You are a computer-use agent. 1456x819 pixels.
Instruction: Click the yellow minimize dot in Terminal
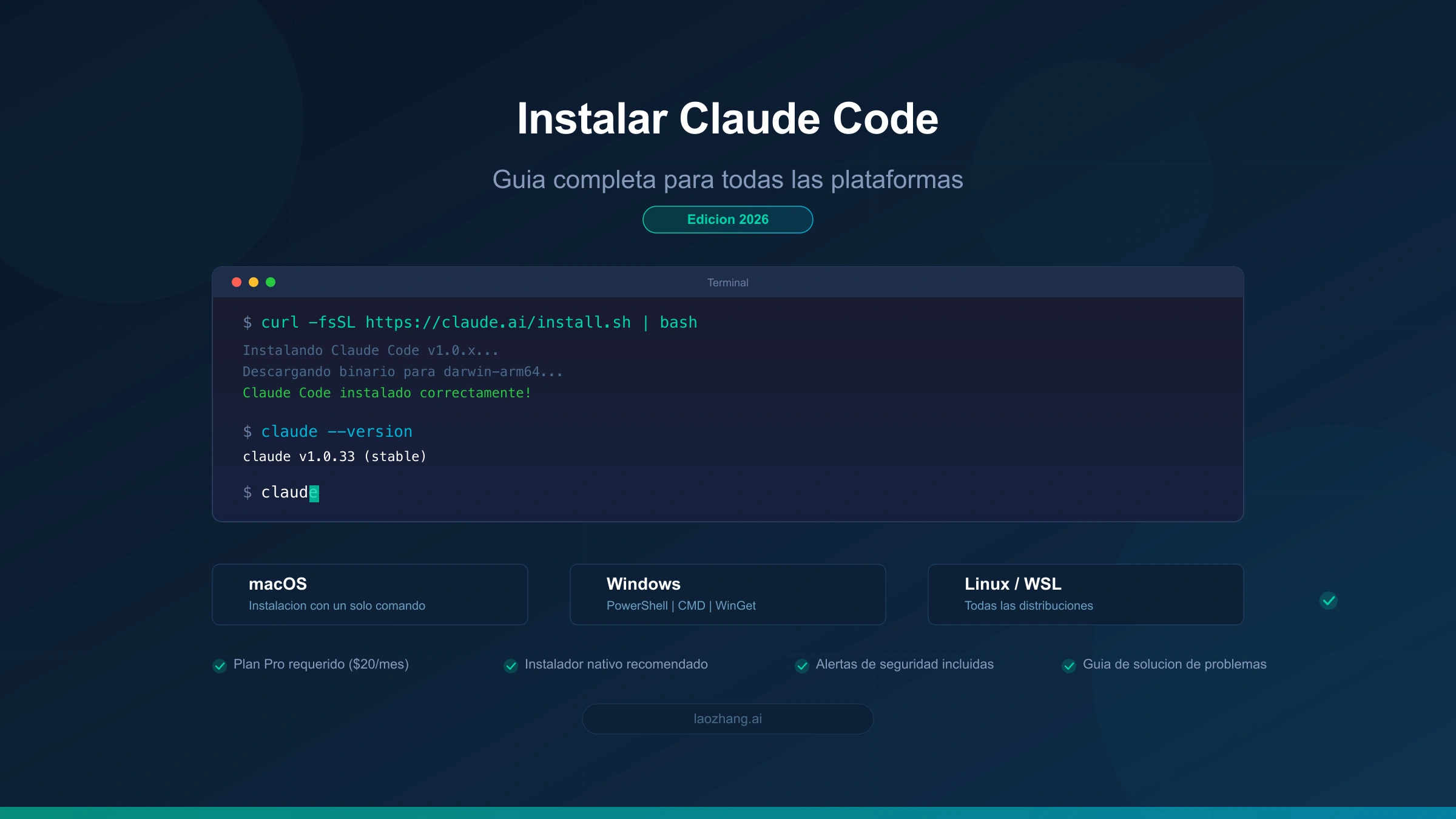pyautogui.click(x=254, y=282)
